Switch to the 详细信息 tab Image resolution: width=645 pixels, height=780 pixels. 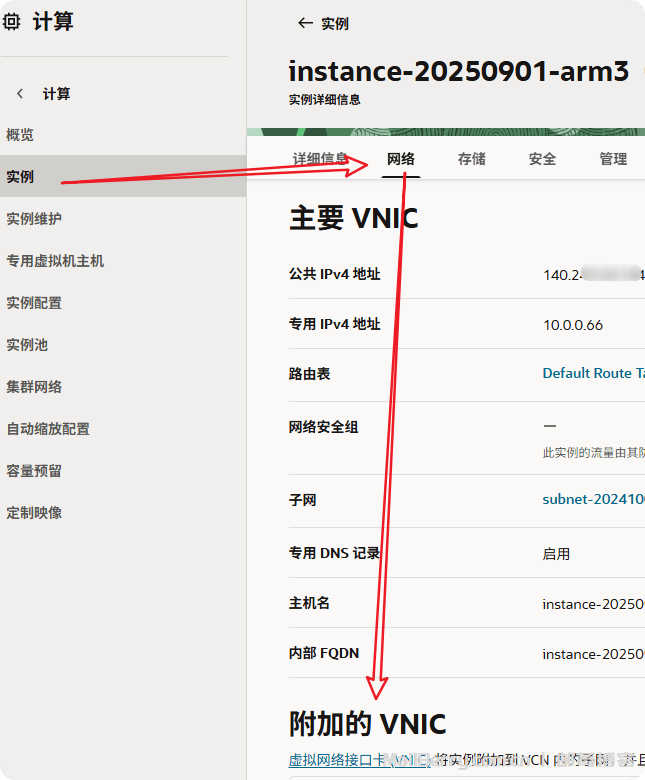[x=320, y=159]
